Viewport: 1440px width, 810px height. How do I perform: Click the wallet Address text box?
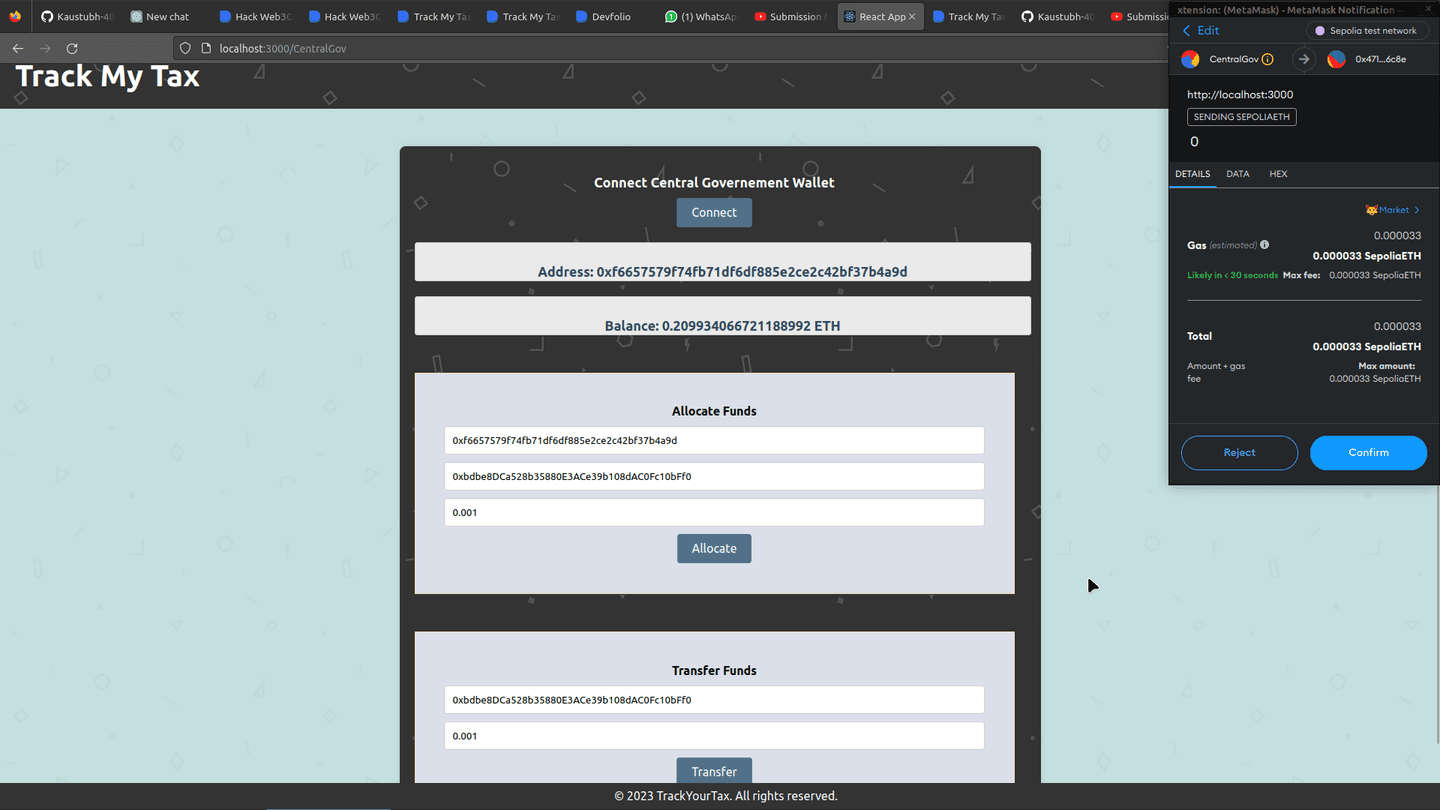point(722,262)
